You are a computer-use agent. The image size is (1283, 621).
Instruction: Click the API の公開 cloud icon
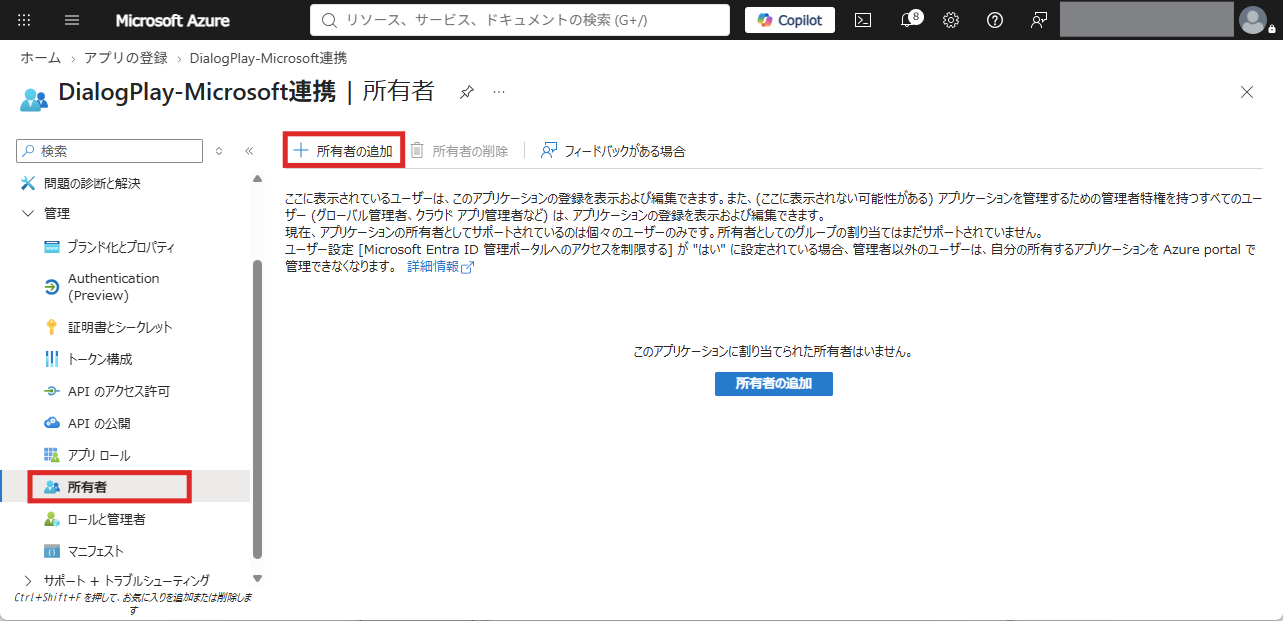pyautogui.click(x=52, y=423)
